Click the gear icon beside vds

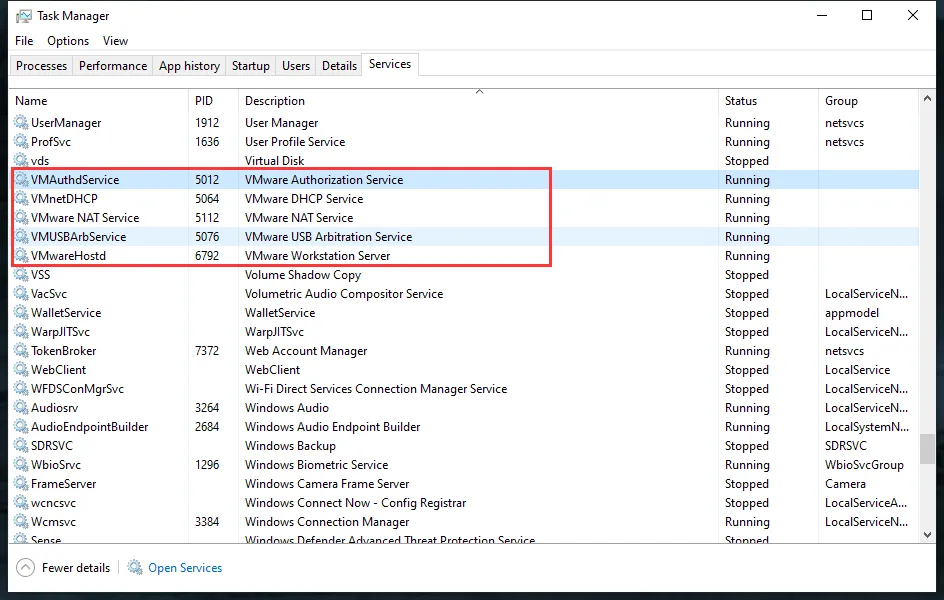[x=21, y=161]
